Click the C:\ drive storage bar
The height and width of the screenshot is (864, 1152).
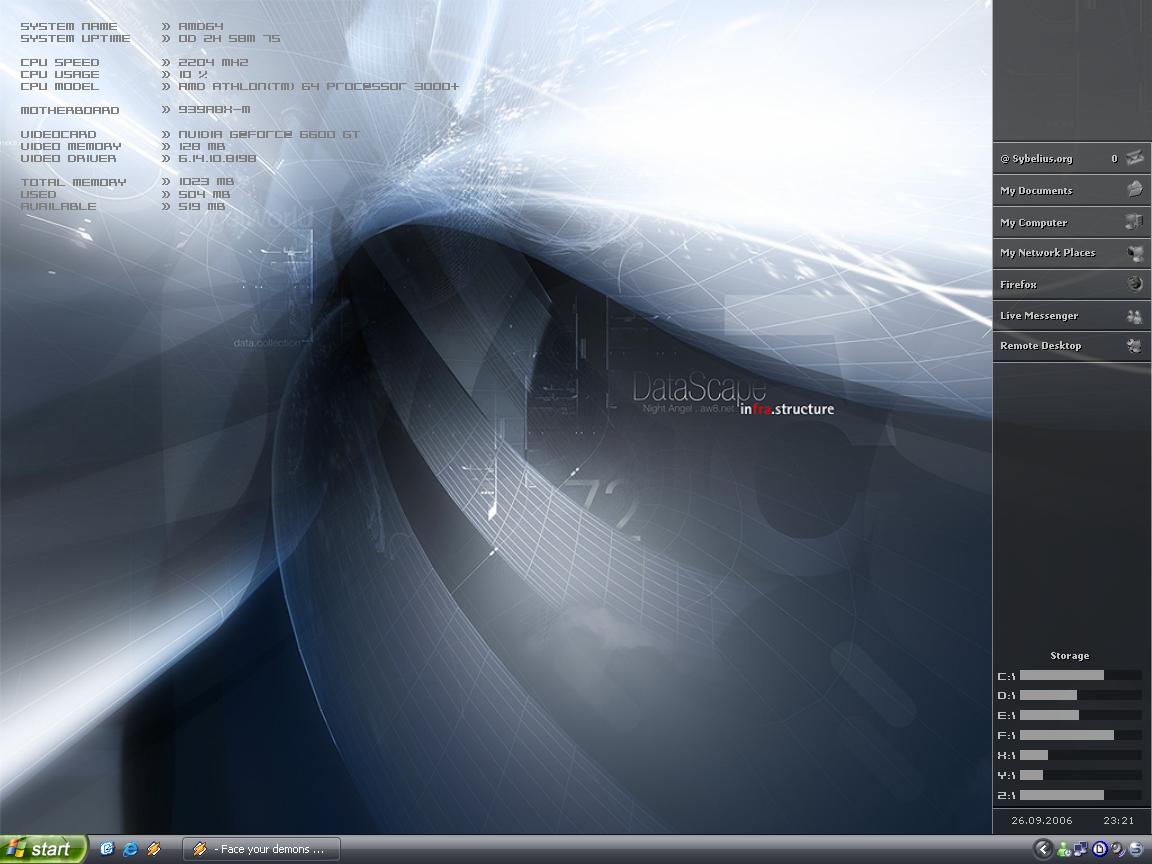coord(1080,676)
